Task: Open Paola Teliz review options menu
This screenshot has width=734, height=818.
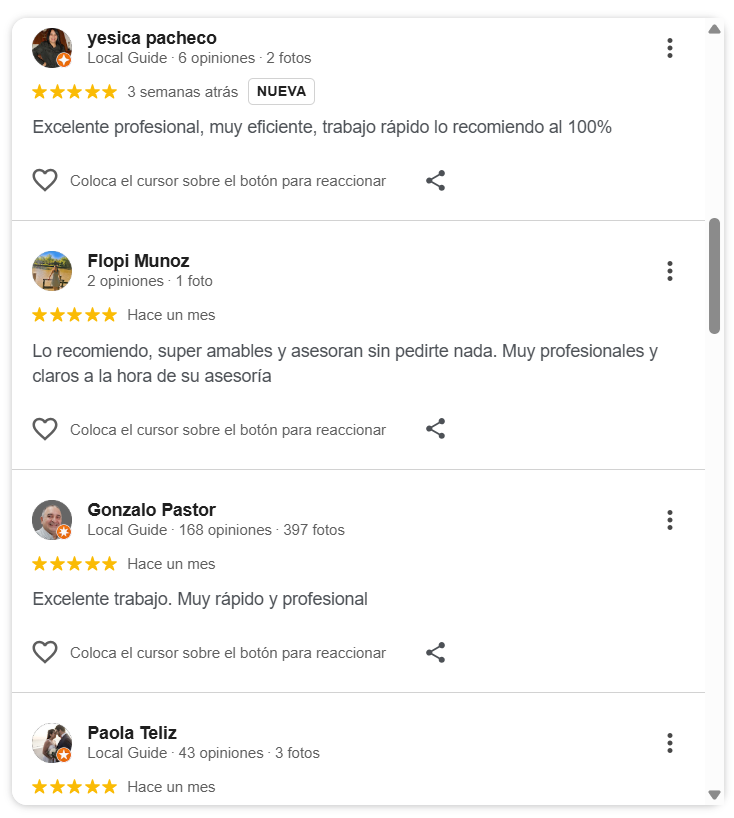Action: click(669, 743)
